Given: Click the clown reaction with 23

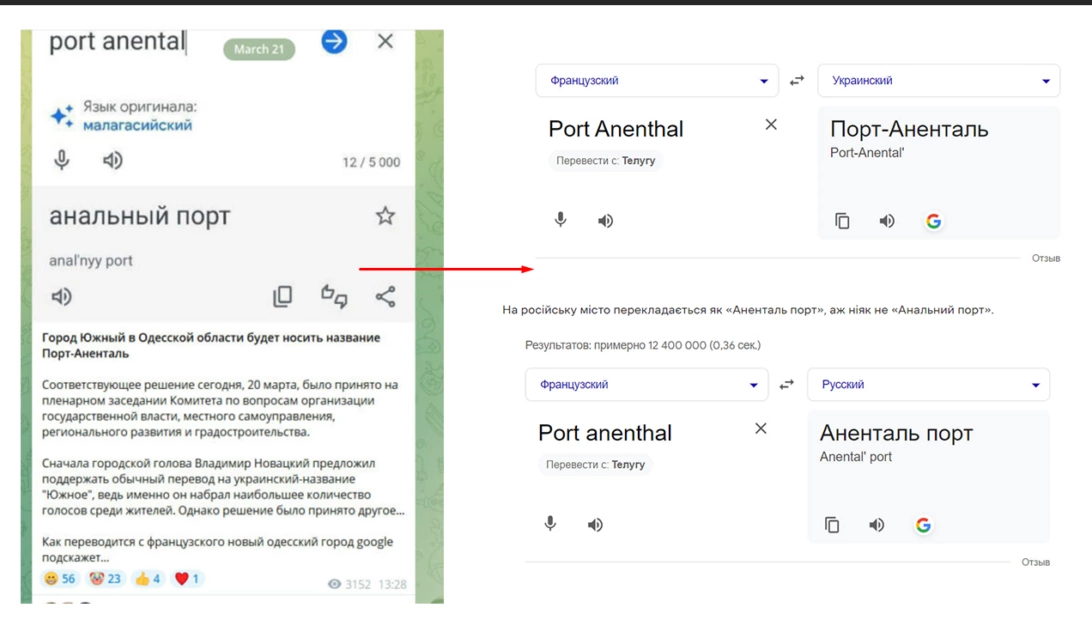Looking at the screenshot, I should point(104,578).
